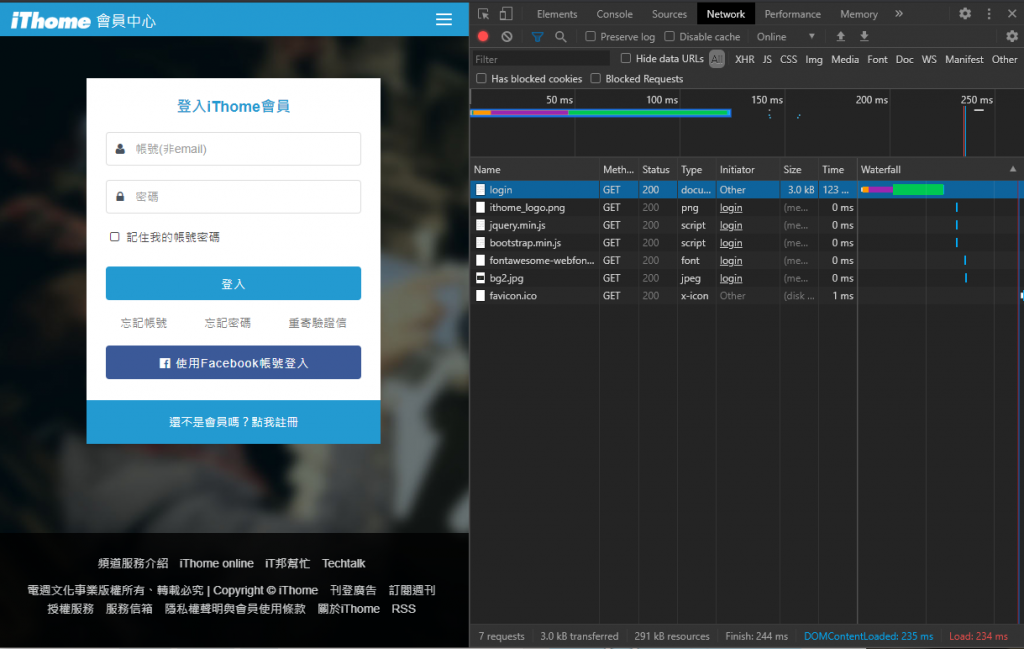Close the DevTools panel
Image resolution: width=1024 pixels, height=649 pixels.
(1012, 14)
